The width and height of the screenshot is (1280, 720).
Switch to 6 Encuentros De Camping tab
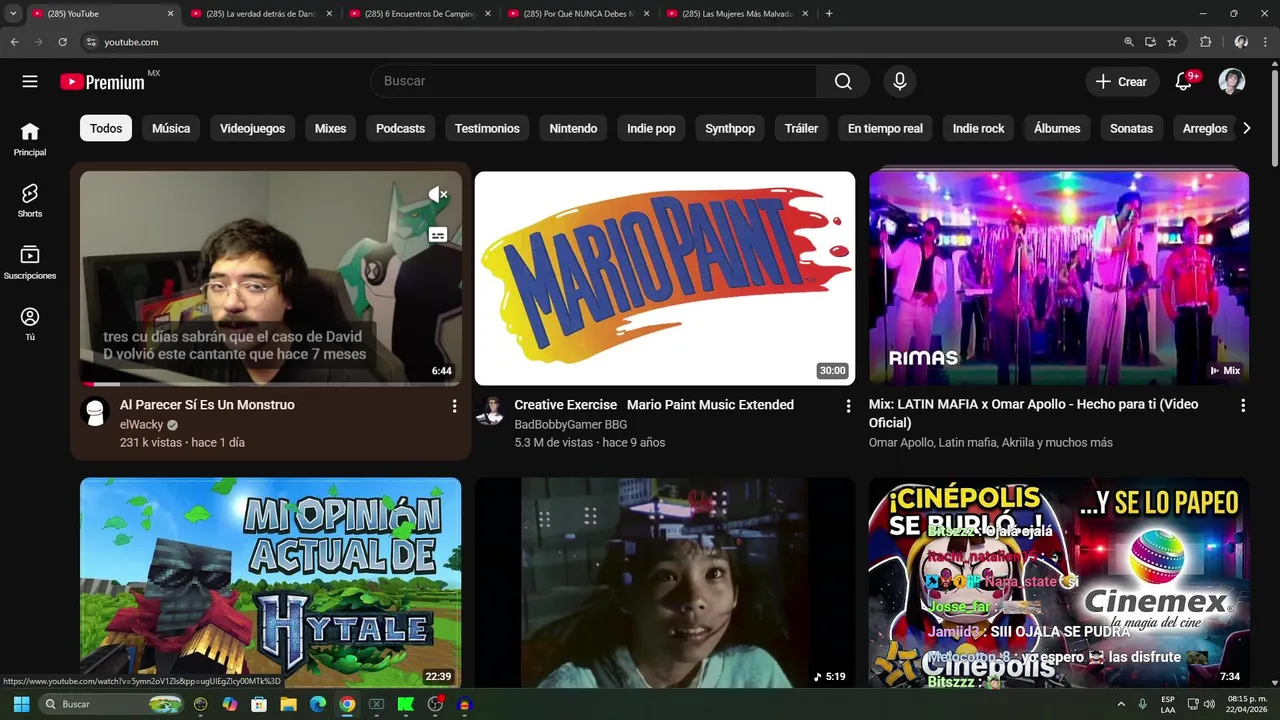point(419,14)
